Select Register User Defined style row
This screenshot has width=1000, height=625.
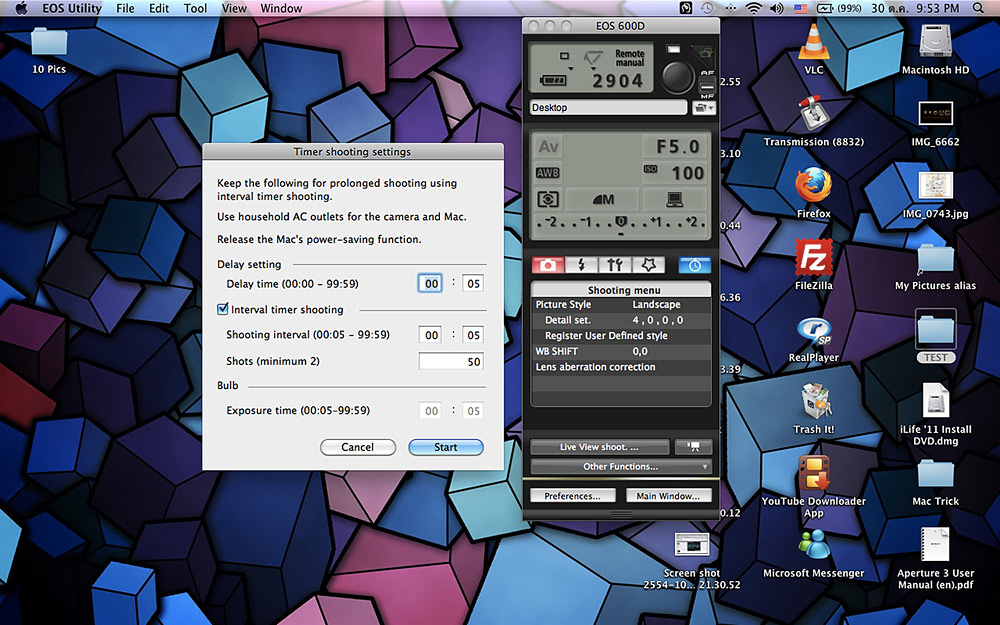click(621, 335)
